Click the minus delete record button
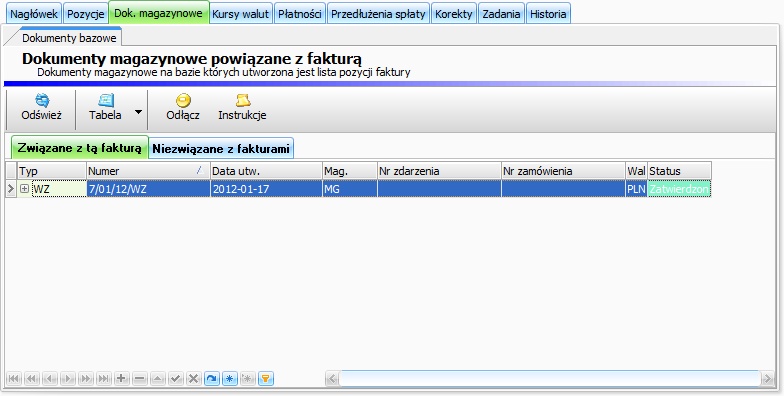The height and width of the screenshot is (396, 784). pyautogui.click(x=140, y=378)
